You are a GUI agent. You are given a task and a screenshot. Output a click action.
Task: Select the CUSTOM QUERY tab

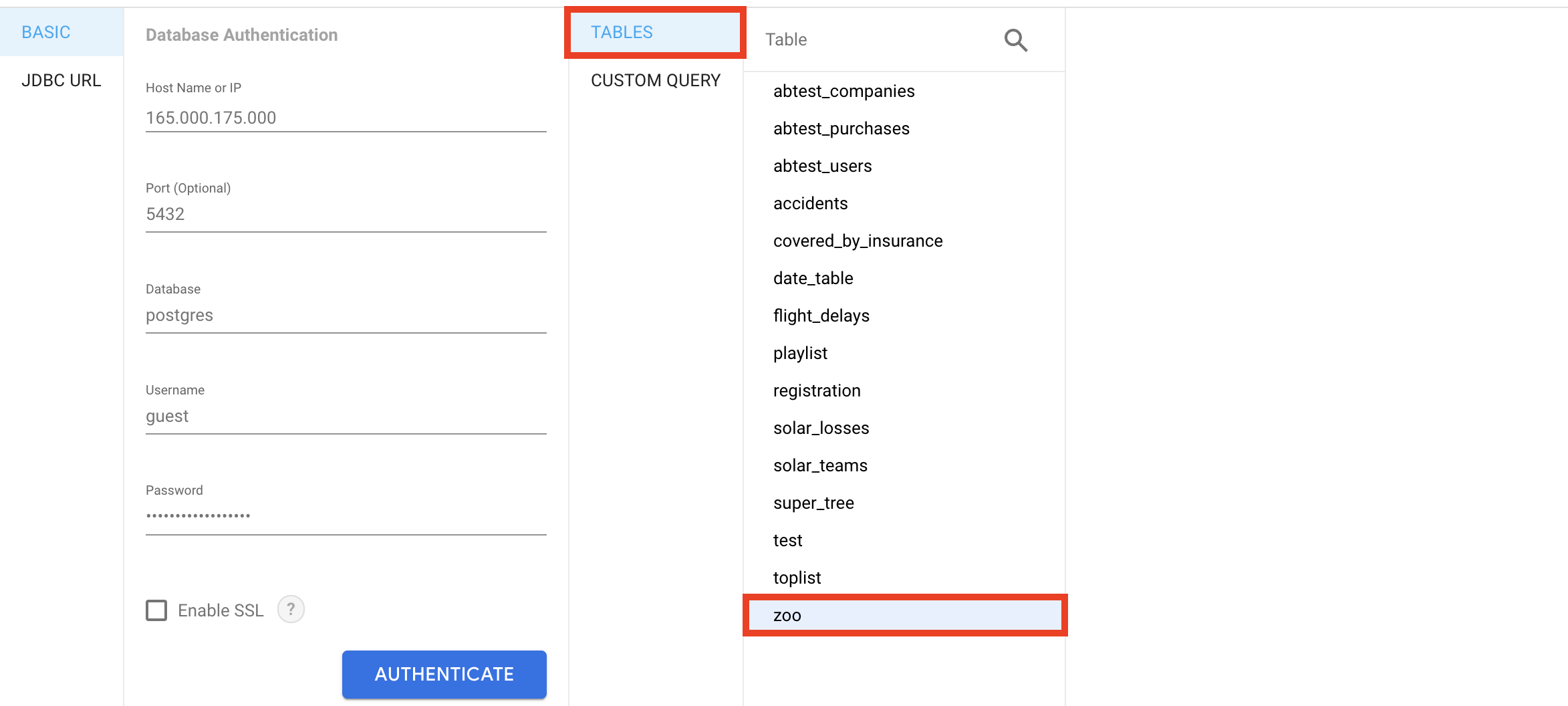[x=656, y=80]
